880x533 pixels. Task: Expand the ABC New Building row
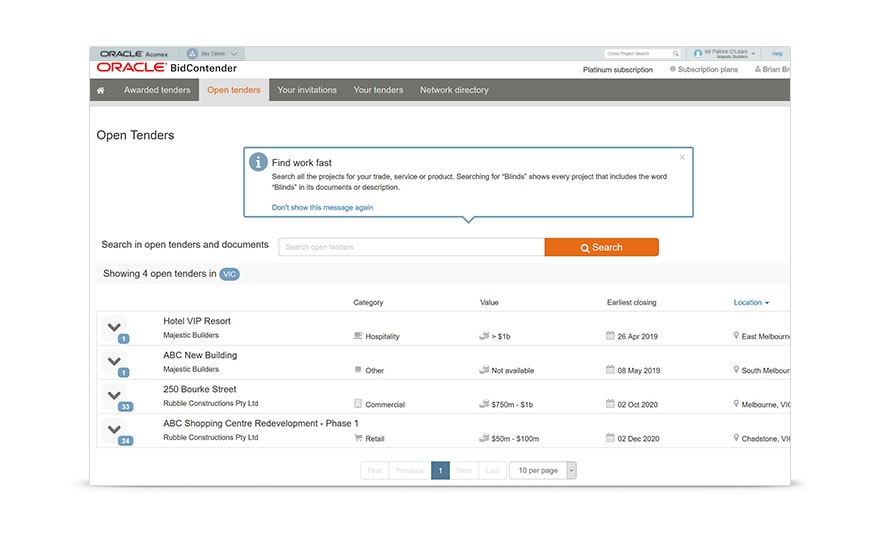(x=114, y=361)
